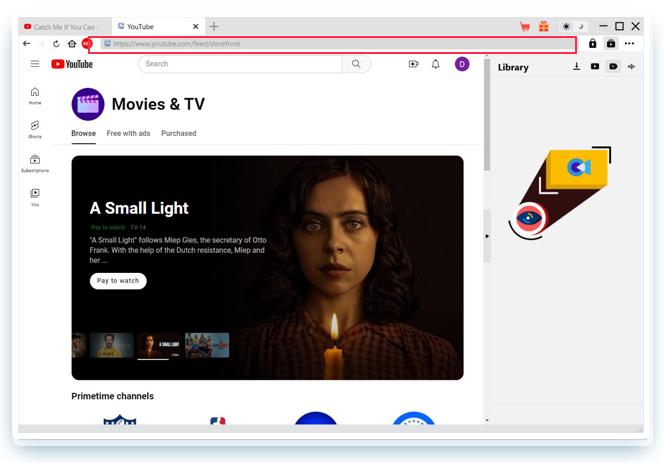Open You in YouTube sidebar
This screenshot has width=664, height=463.
[x=35, y=197]
